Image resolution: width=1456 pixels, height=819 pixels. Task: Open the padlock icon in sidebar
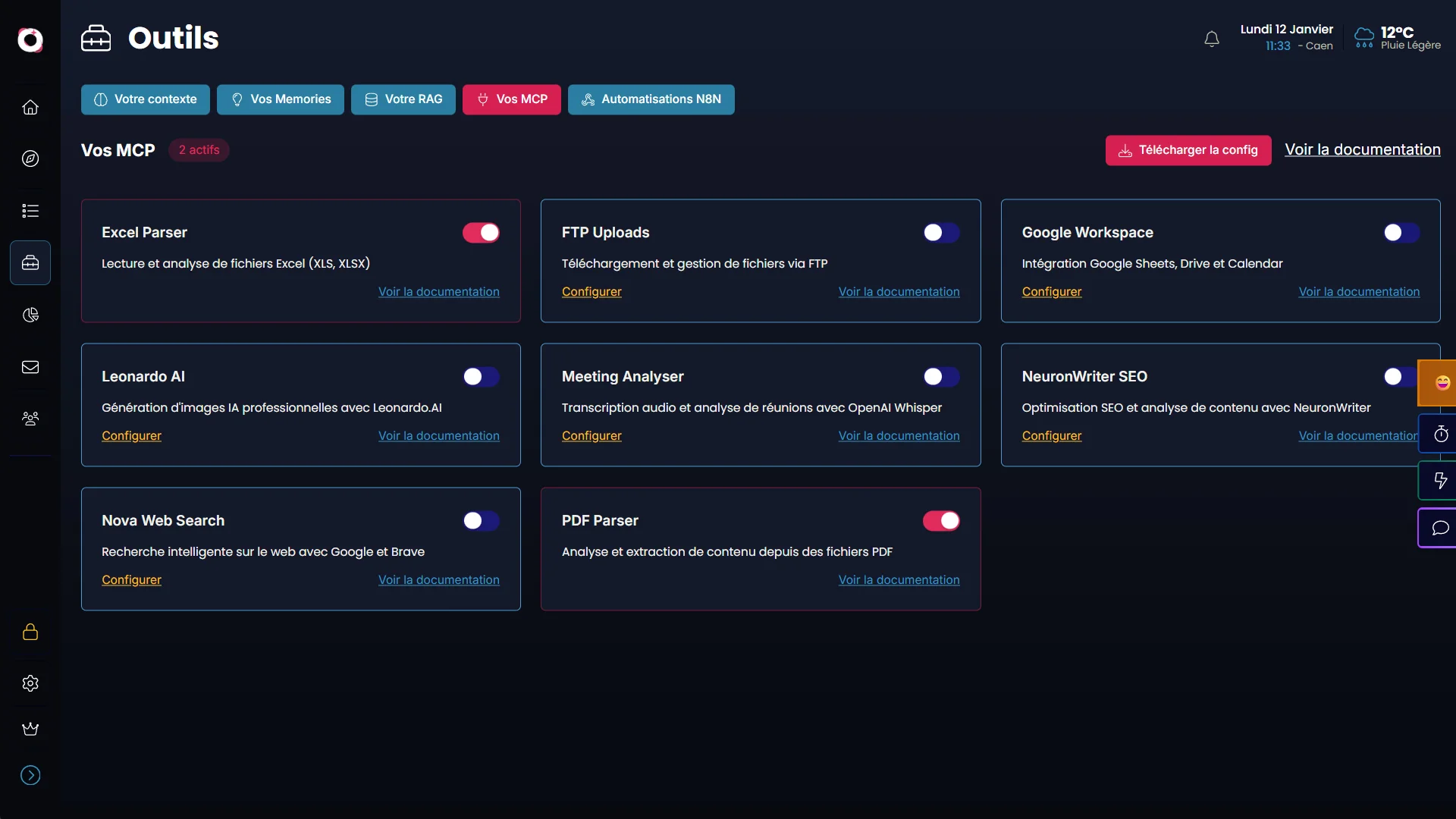click(30, 632)
